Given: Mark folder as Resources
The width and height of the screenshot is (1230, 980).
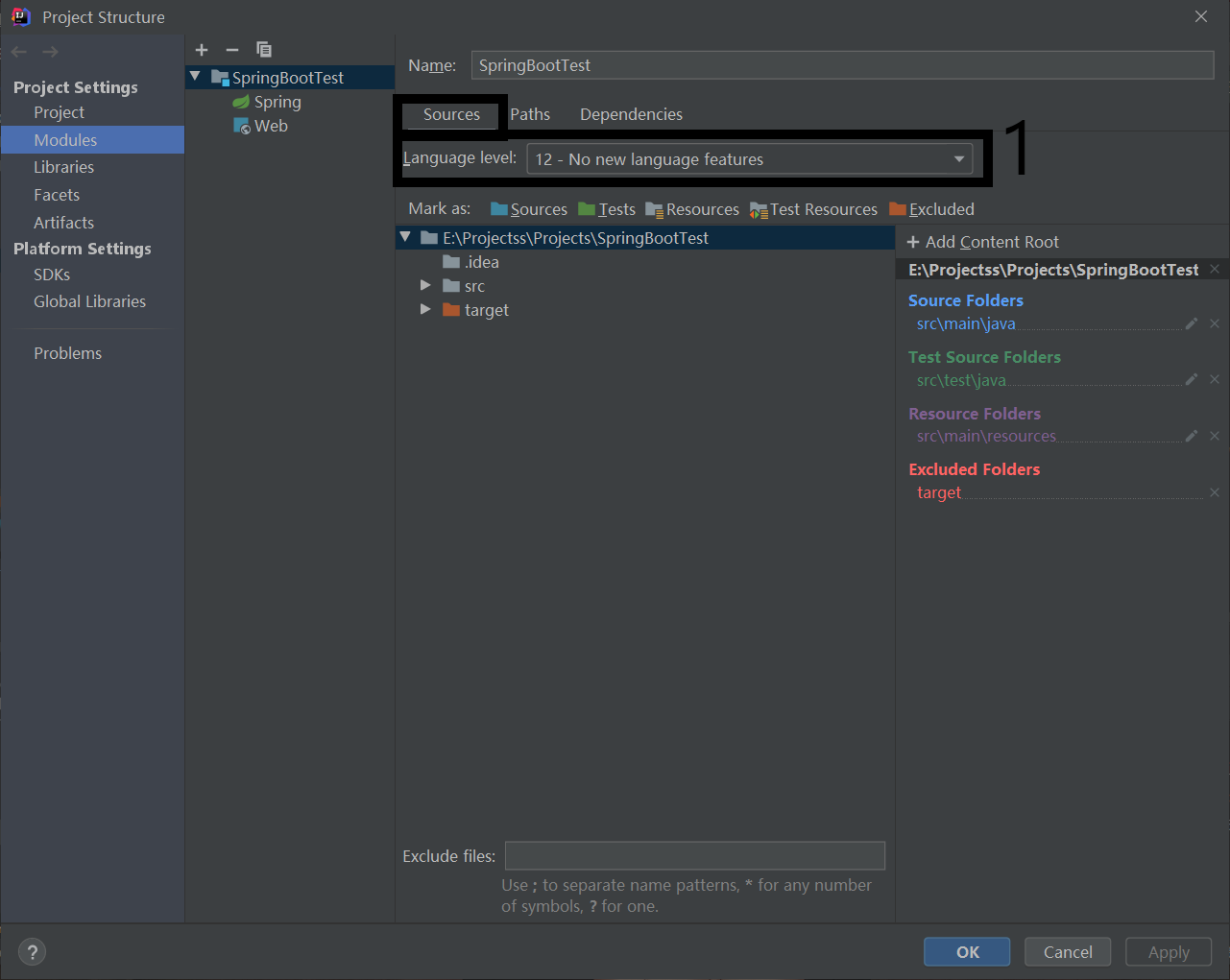Looking at the screenshot, I should pyautogui.click(x=692, y=209).
